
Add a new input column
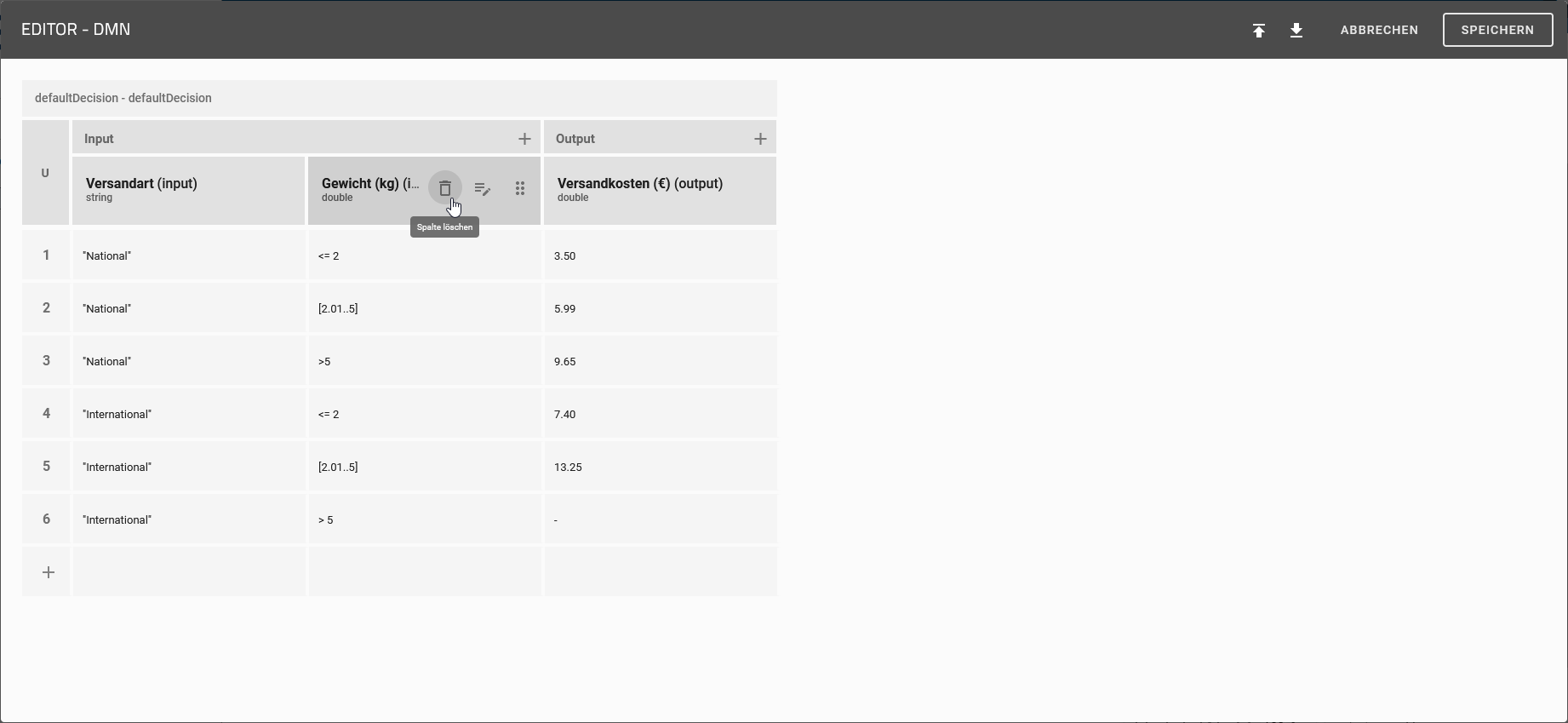[x=524, y=139]
